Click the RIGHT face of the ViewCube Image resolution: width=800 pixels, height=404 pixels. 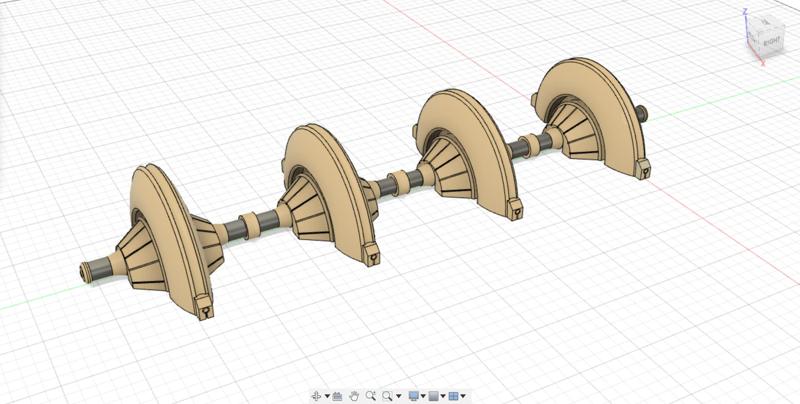772,41
